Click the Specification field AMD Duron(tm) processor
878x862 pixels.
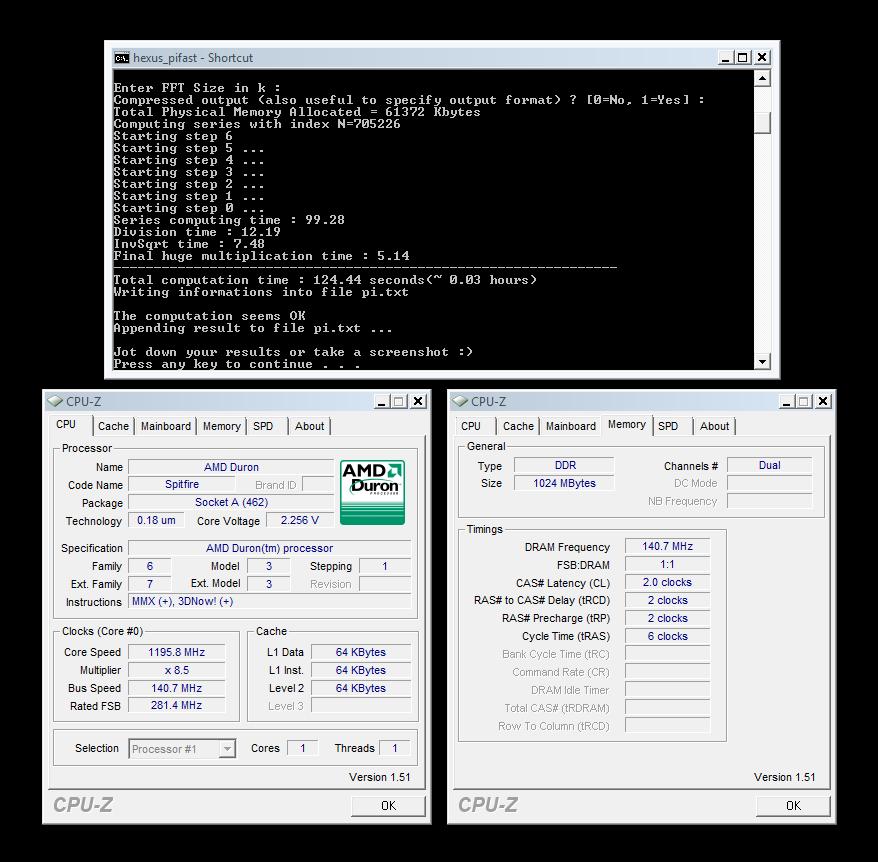(269, 548)
